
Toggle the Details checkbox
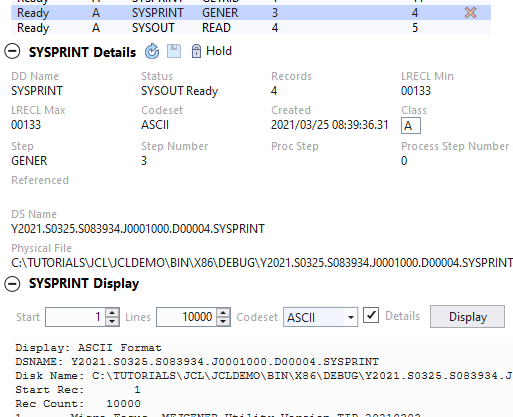click(371, 315)
